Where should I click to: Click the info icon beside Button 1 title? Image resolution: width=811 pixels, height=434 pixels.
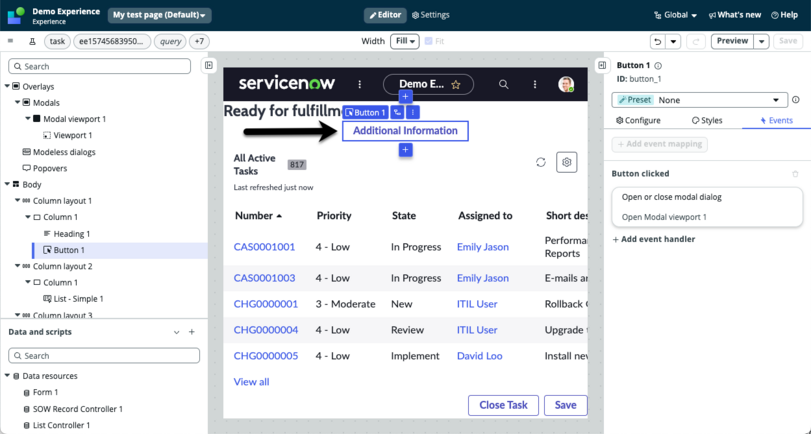tap(658, 66)
